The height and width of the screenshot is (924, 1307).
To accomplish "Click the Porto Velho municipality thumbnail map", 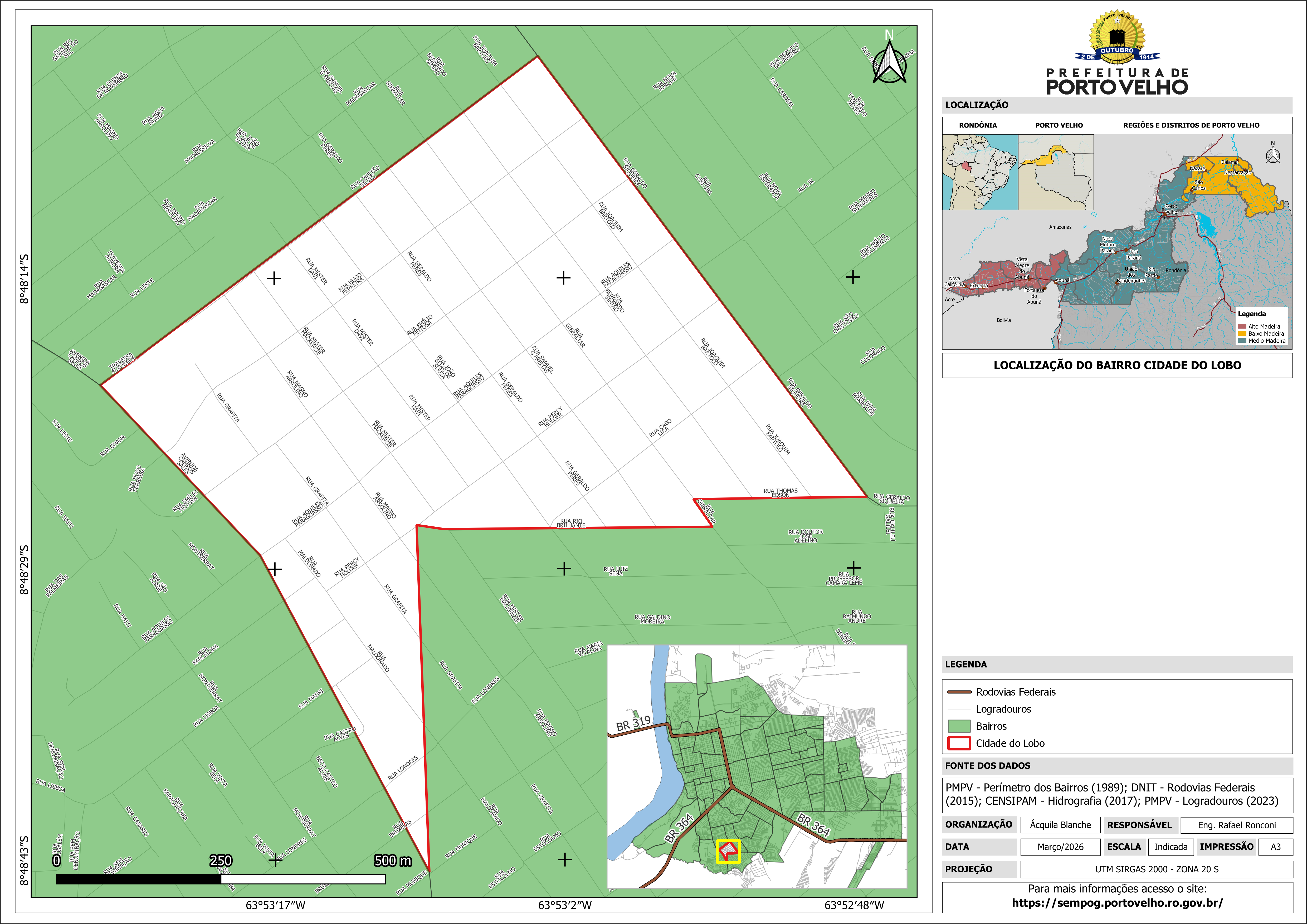I will coord(1055,172).
